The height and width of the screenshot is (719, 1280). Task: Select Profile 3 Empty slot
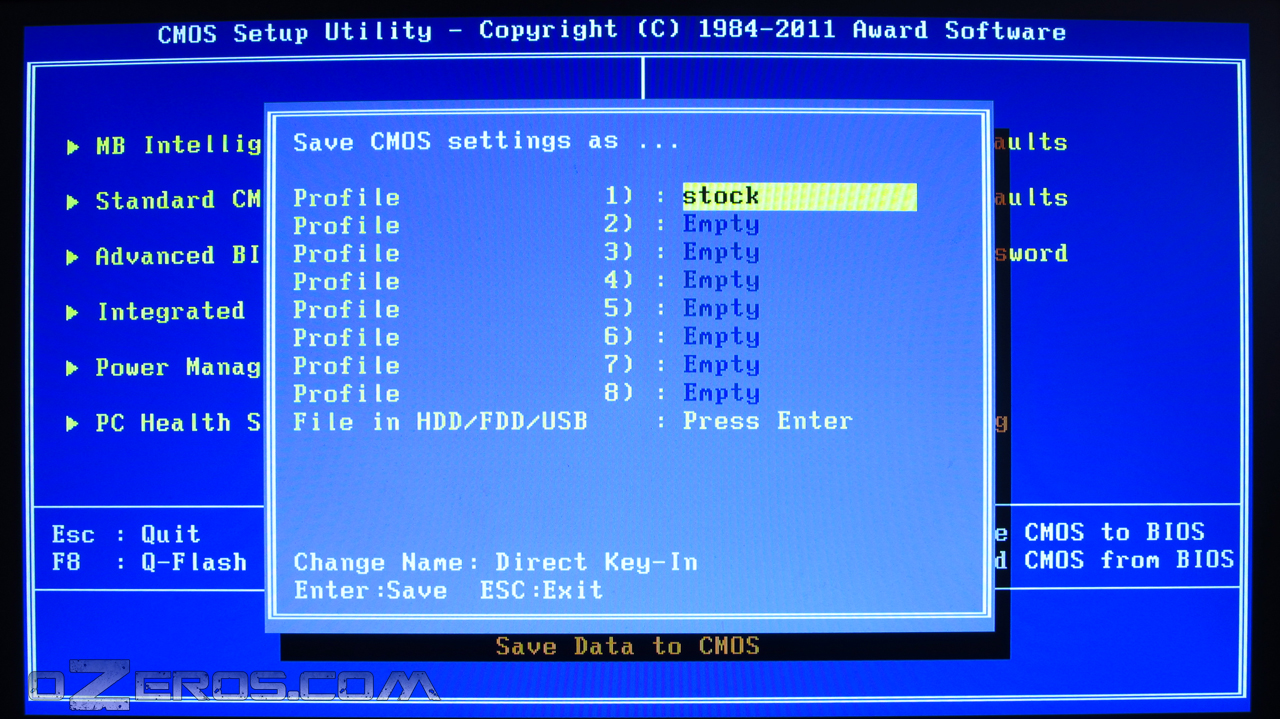click(721, 252)
